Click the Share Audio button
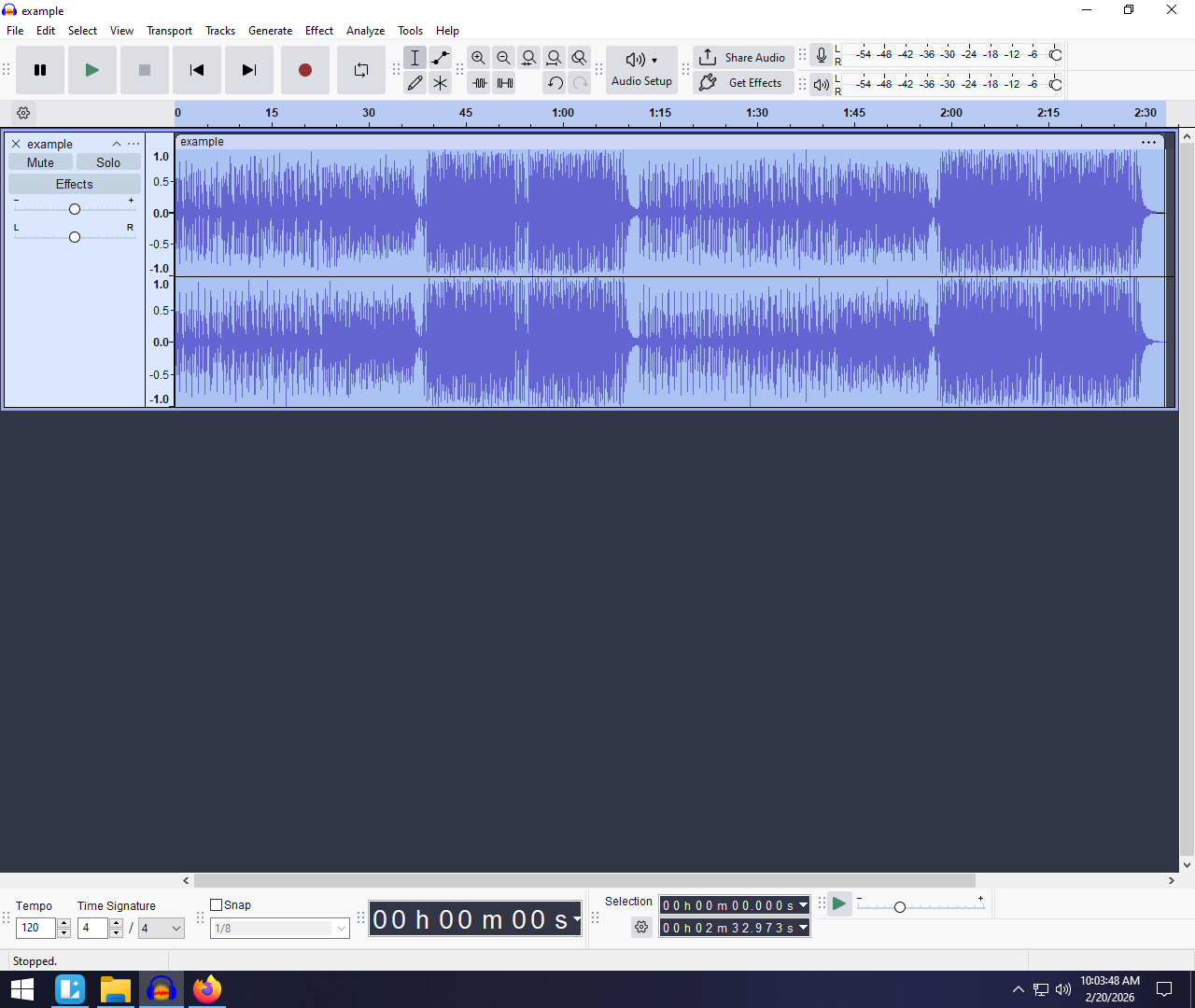 click(743, 57)
